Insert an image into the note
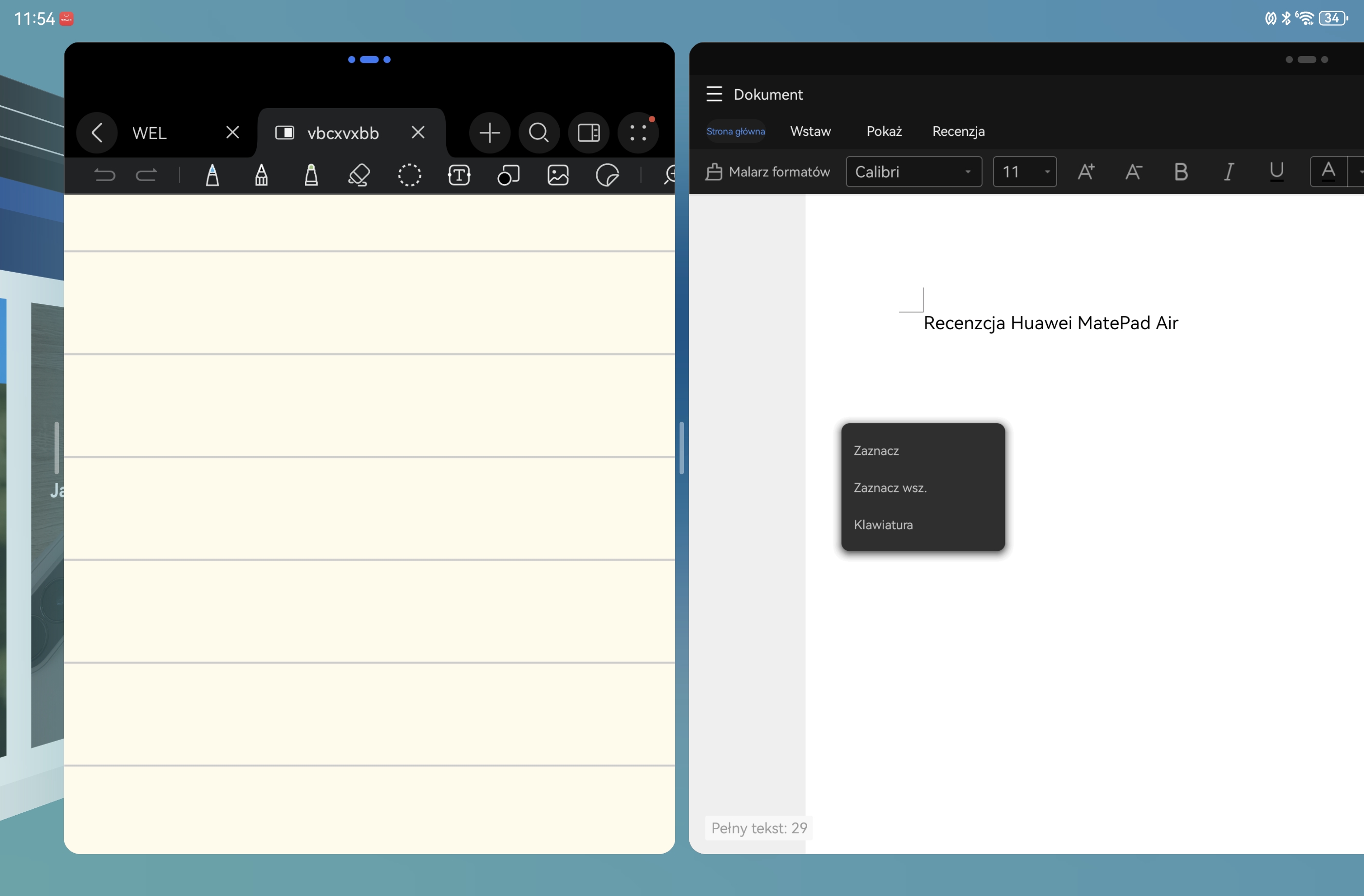The image size is (1364, 896). point(558,175)
